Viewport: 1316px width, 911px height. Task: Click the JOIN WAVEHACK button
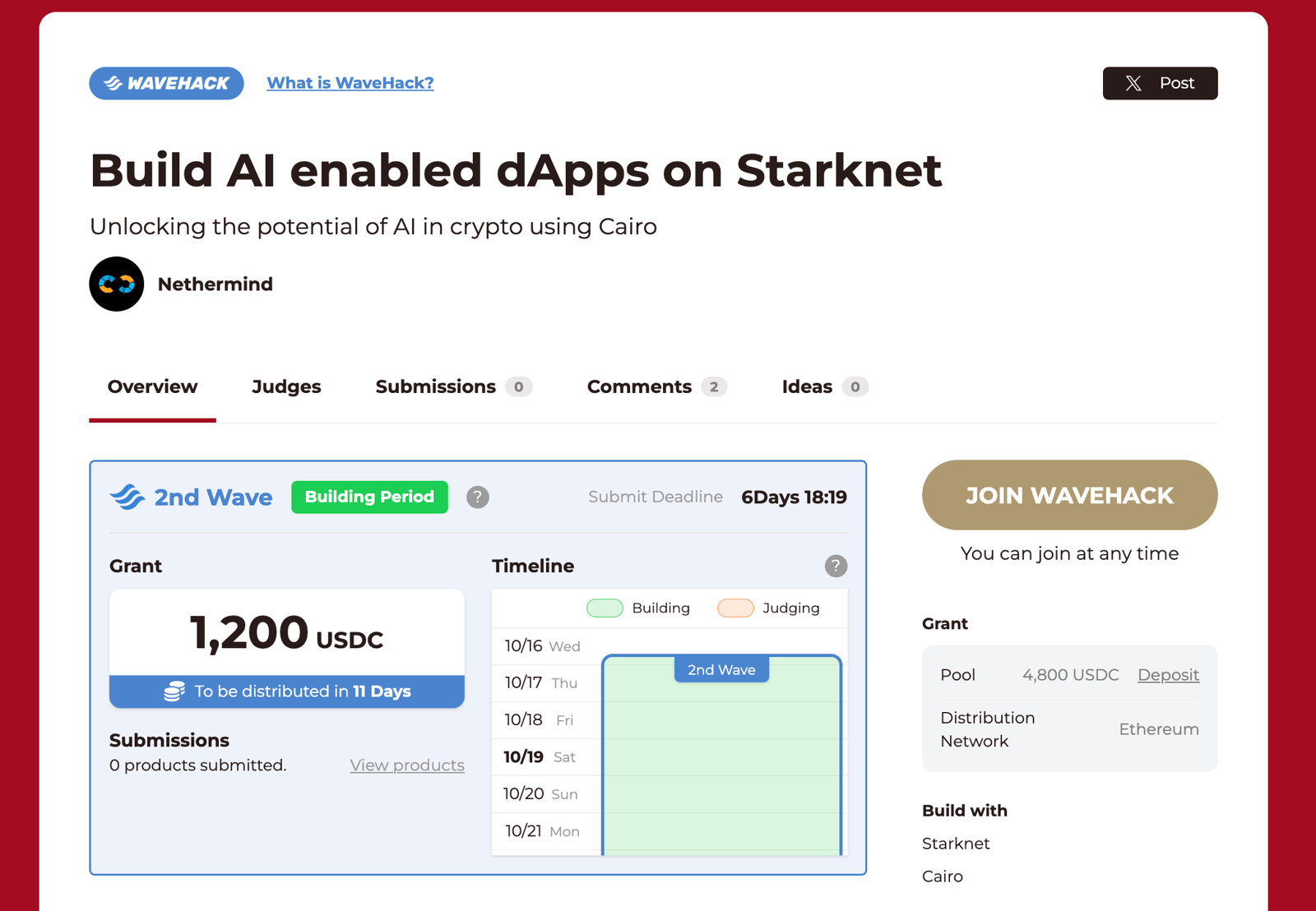pyautogui.click(x=1069, y=495)
